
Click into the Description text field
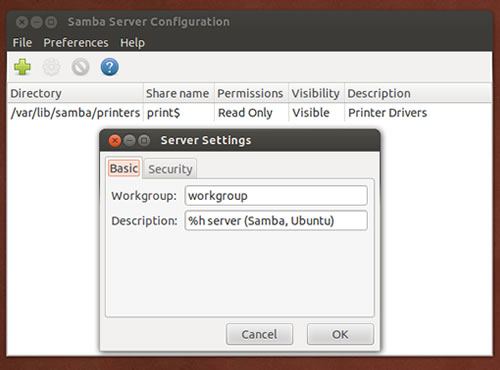point(276,221)
